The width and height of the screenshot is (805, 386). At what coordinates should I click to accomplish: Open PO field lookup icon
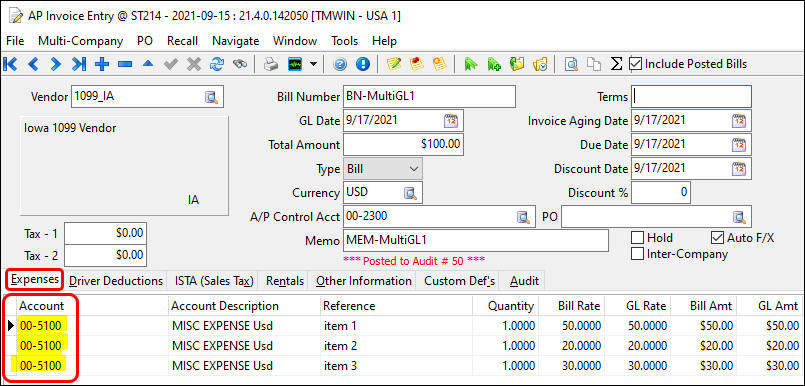pyautogui.click(x=739, y=217)
